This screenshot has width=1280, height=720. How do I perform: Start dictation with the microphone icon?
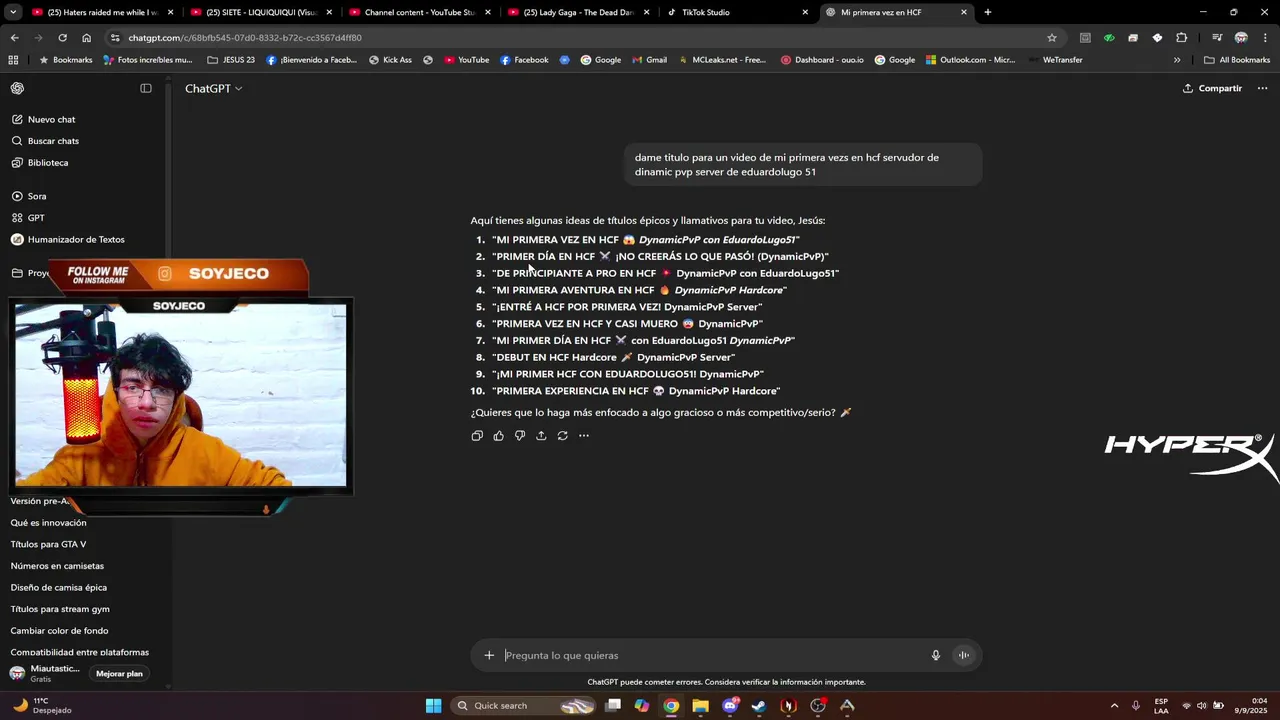[x=936, y=656]
